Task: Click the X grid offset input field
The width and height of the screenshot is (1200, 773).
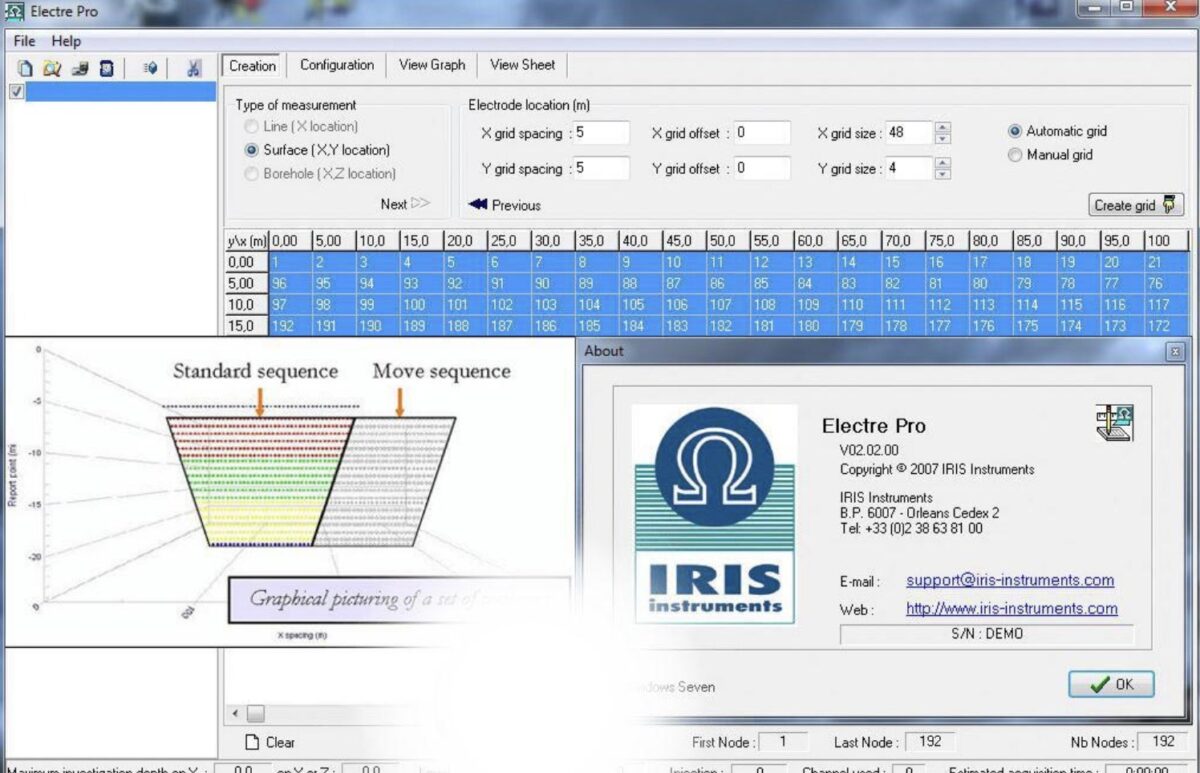Action: click(x=761, y=133)
